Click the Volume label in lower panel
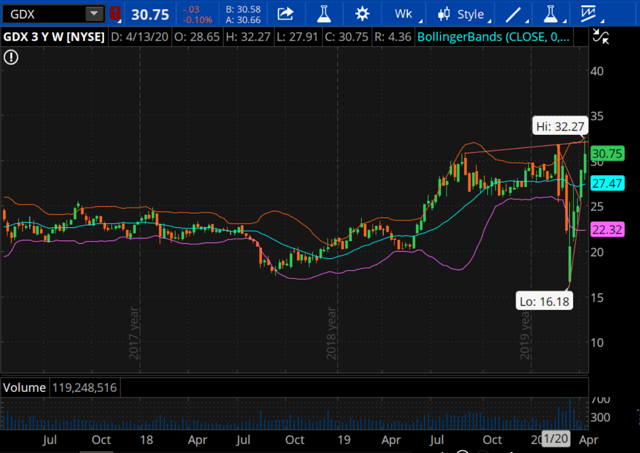Viewport: 640px width, 453px height. click(x=24, y=387)
